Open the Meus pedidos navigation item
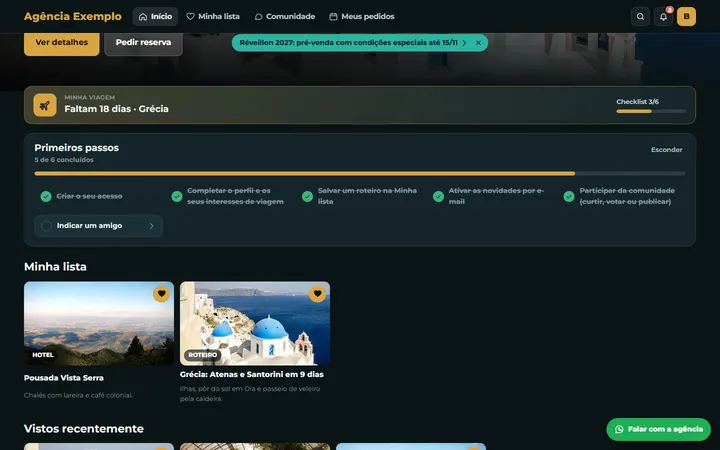This screenshot has height=450, width=720. point(362,17)
